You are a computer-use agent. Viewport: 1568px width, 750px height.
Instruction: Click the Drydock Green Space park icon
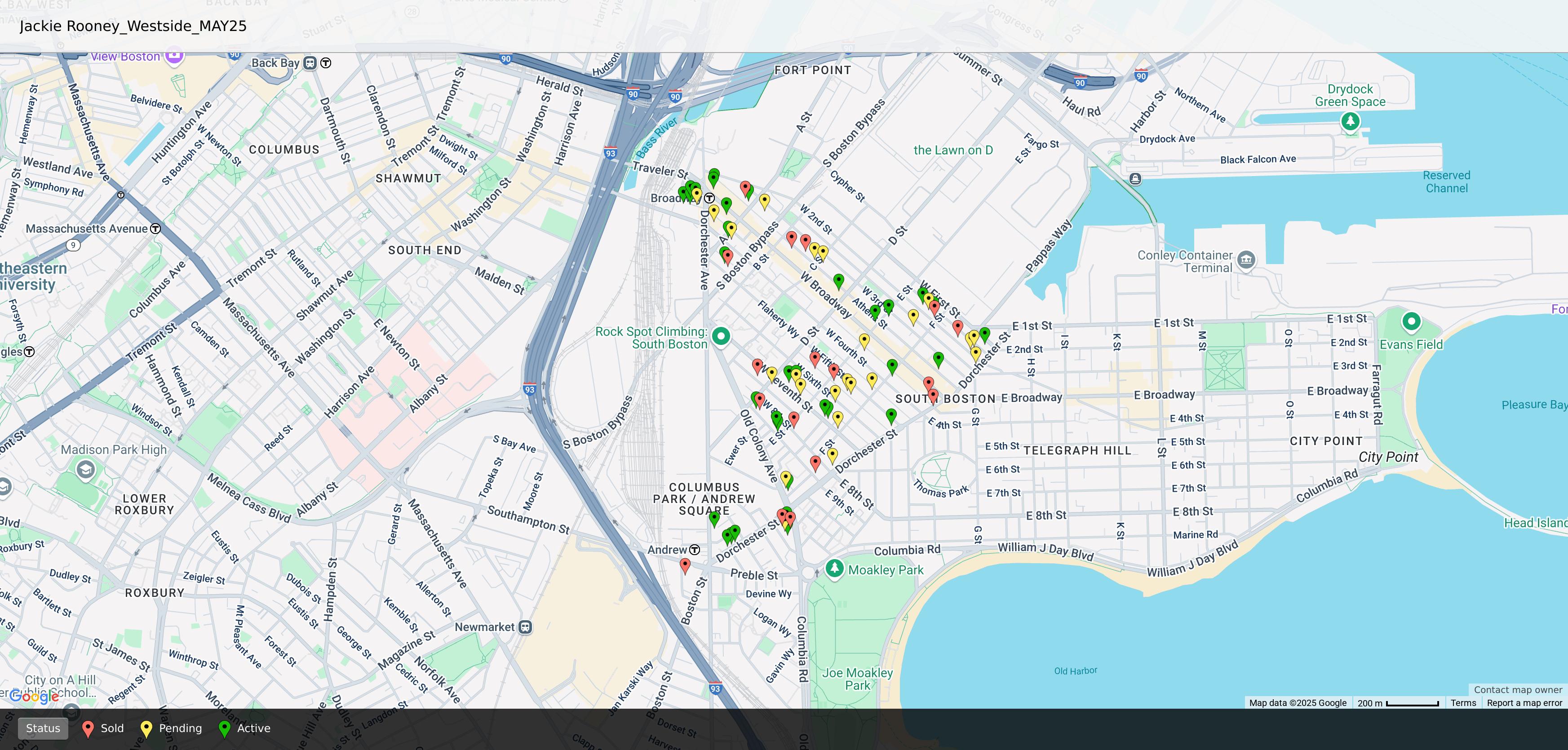[x=1350, y=121]
